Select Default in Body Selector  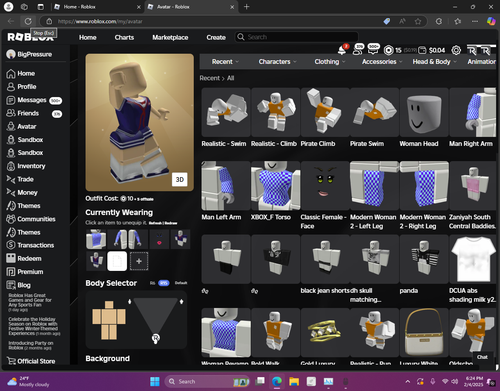coord(181,283)
